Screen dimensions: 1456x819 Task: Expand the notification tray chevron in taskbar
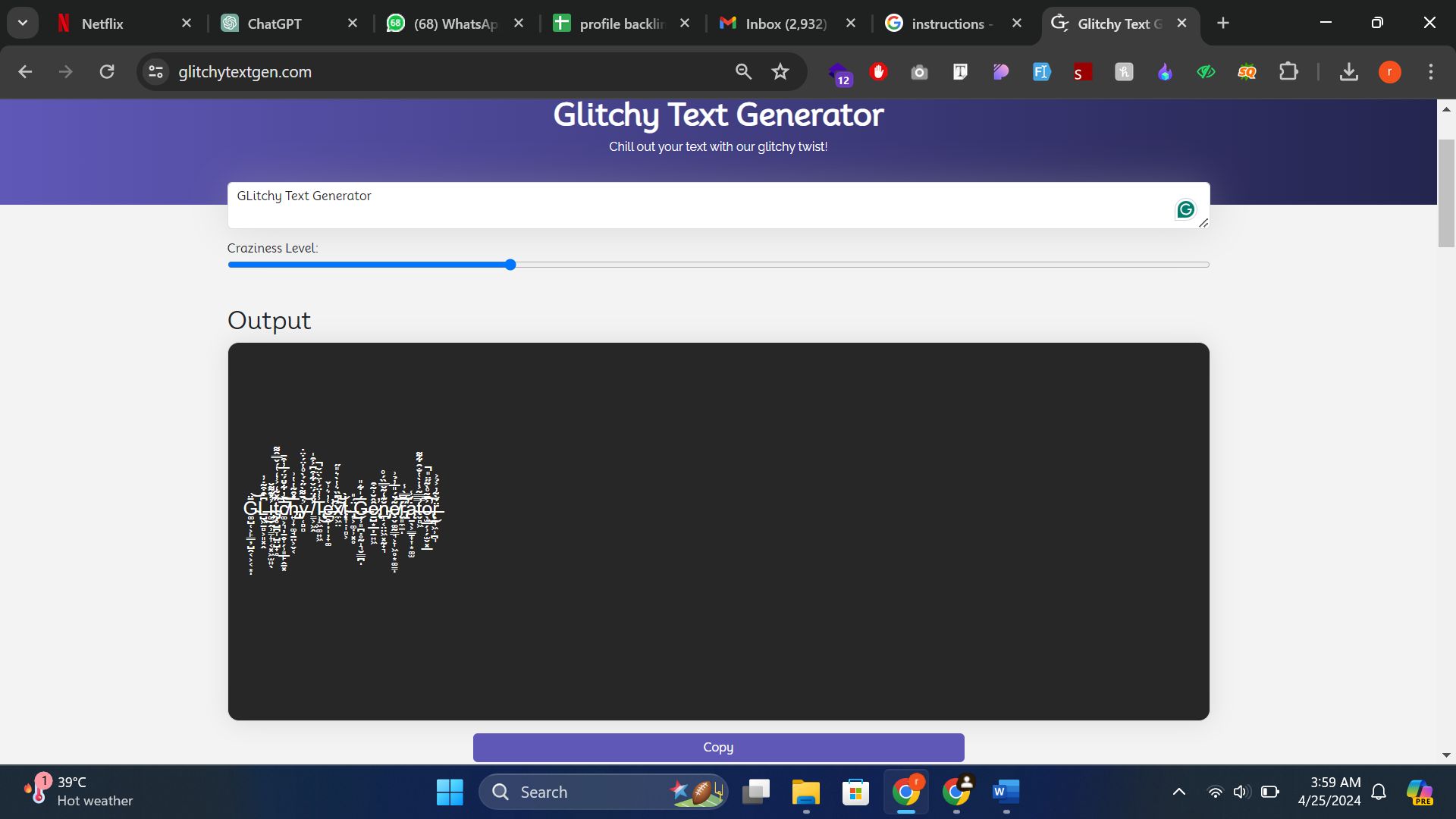(1180, 791)
